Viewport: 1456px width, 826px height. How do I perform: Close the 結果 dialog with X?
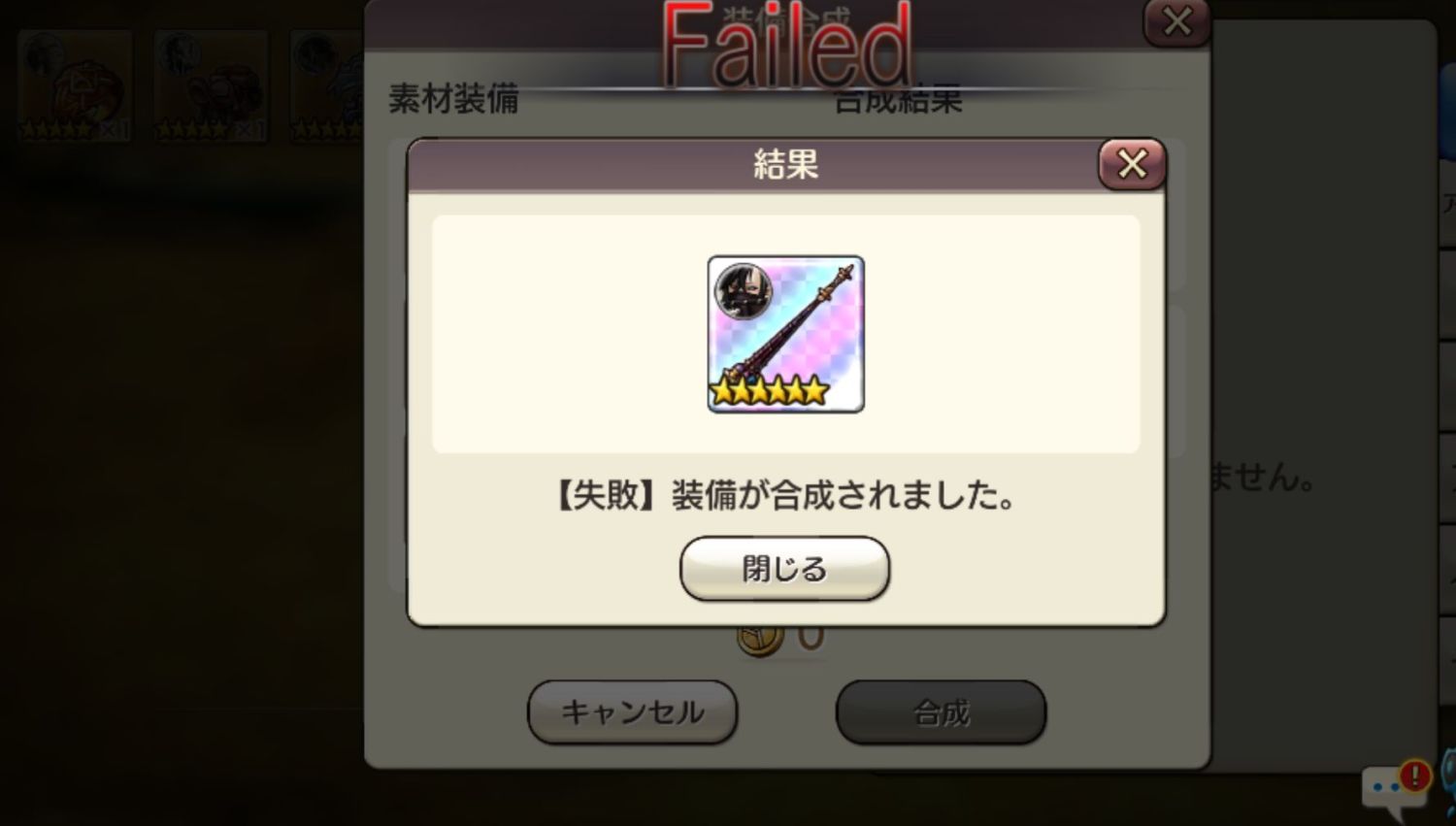tap(1132, 164)
